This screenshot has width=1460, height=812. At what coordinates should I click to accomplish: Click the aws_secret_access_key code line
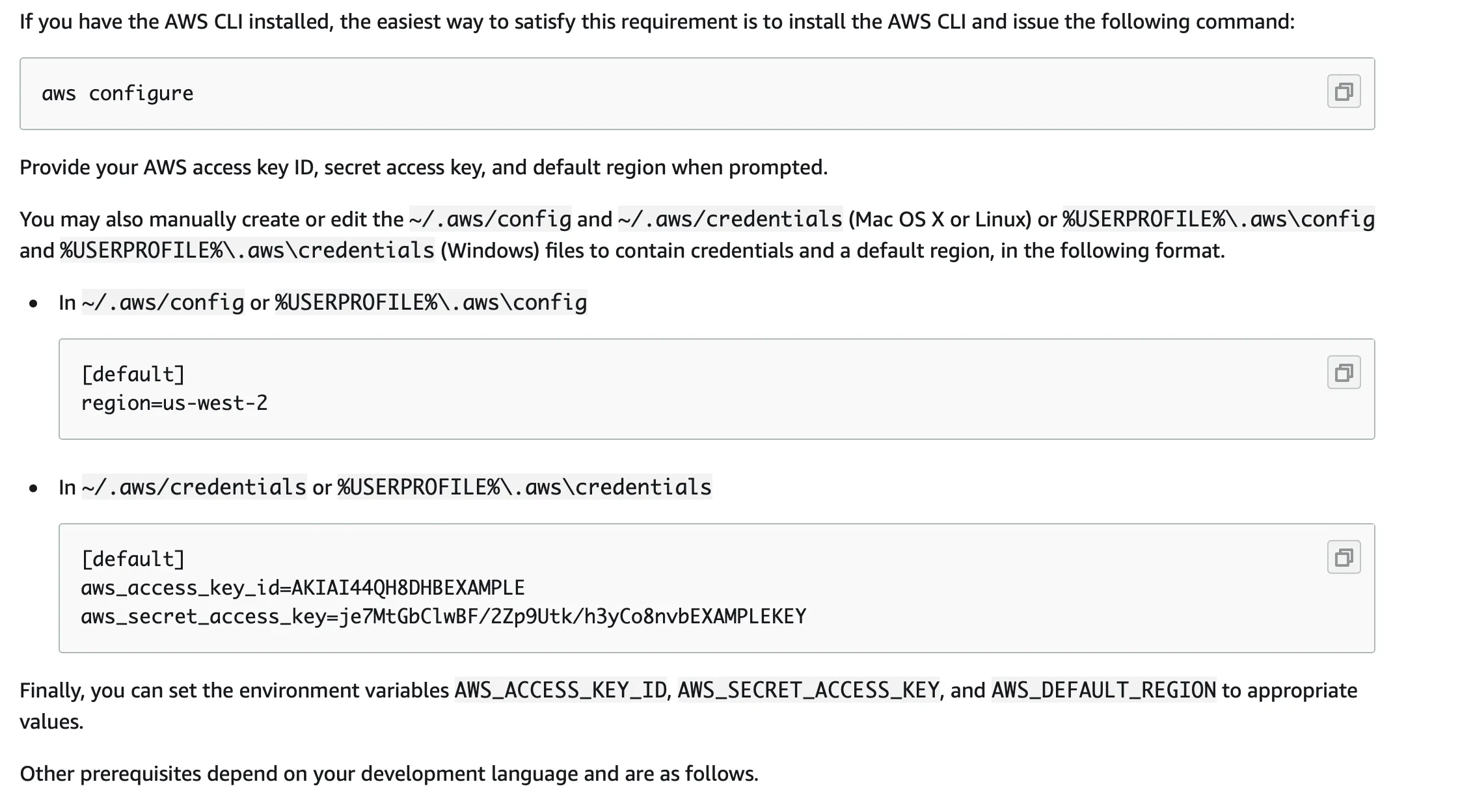443,617
